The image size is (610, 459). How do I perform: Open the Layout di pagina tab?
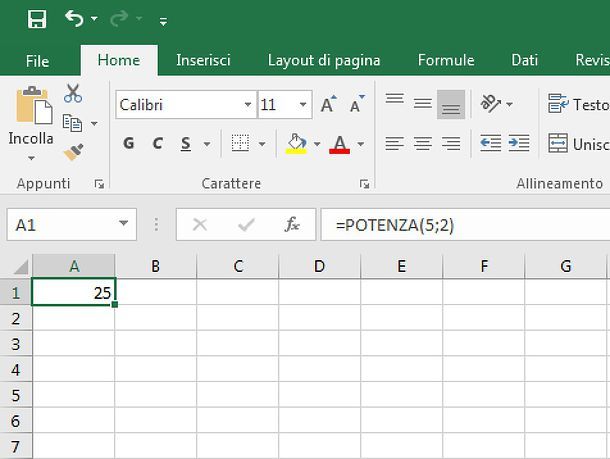tap(324, 61)
